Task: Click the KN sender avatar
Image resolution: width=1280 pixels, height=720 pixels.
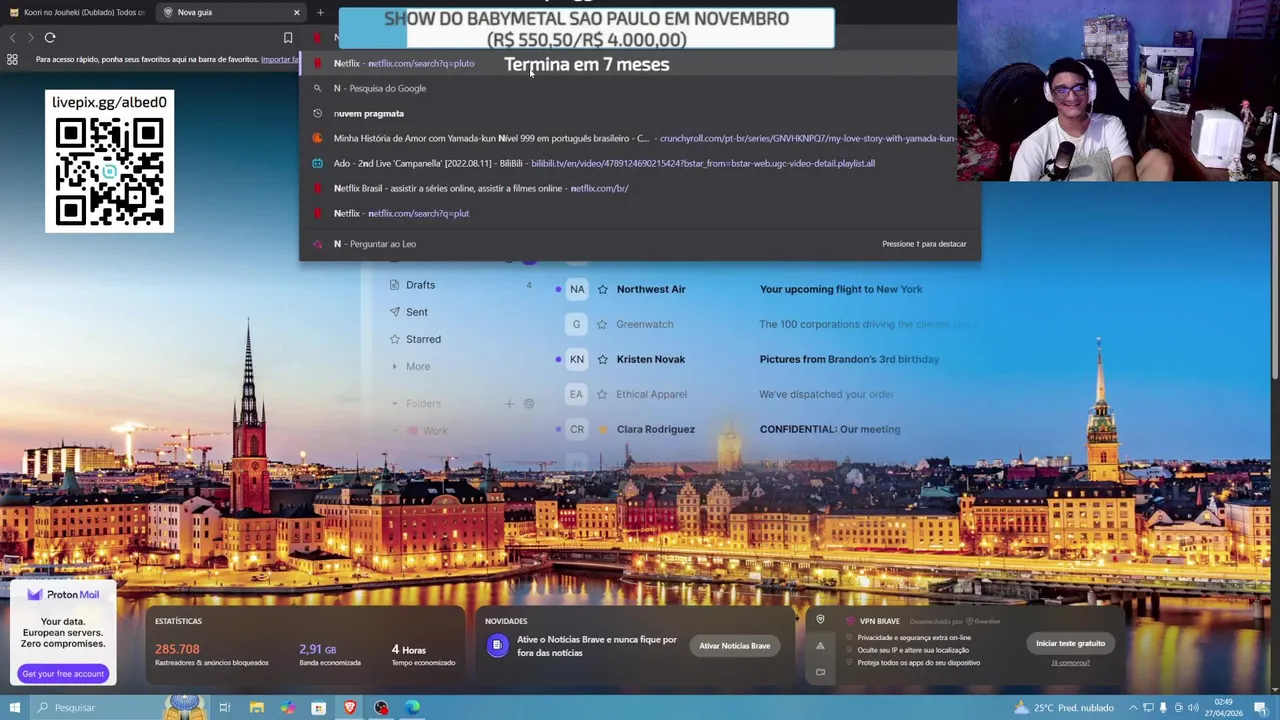Action: 577,359
